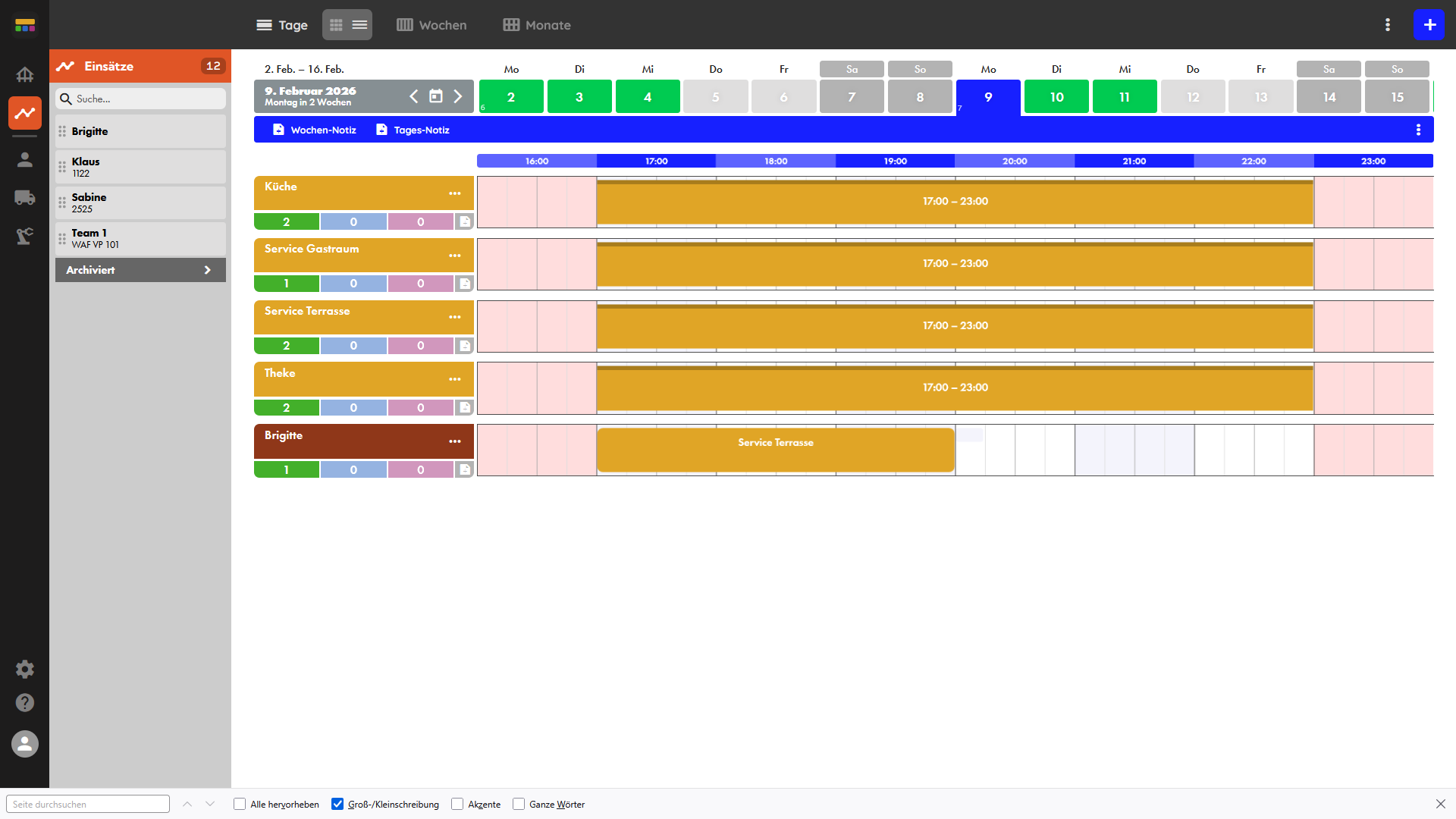Open the vehicles truck icon in sidebar

[25, 198]
